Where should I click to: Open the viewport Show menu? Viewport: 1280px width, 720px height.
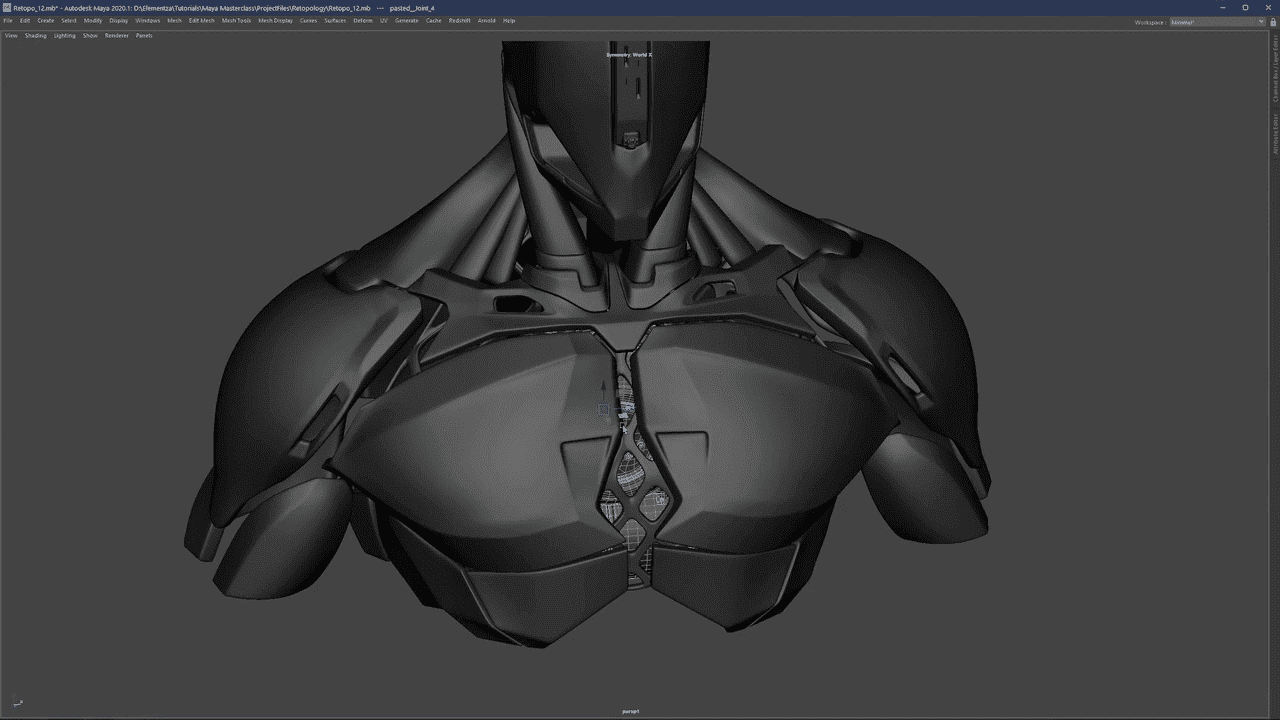click(x=90, y=35)
